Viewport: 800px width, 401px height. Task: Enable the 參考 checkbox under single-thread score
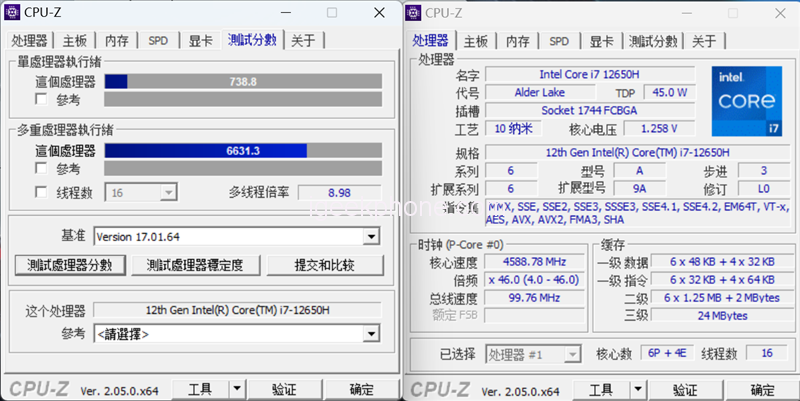[x=41, y=100]
